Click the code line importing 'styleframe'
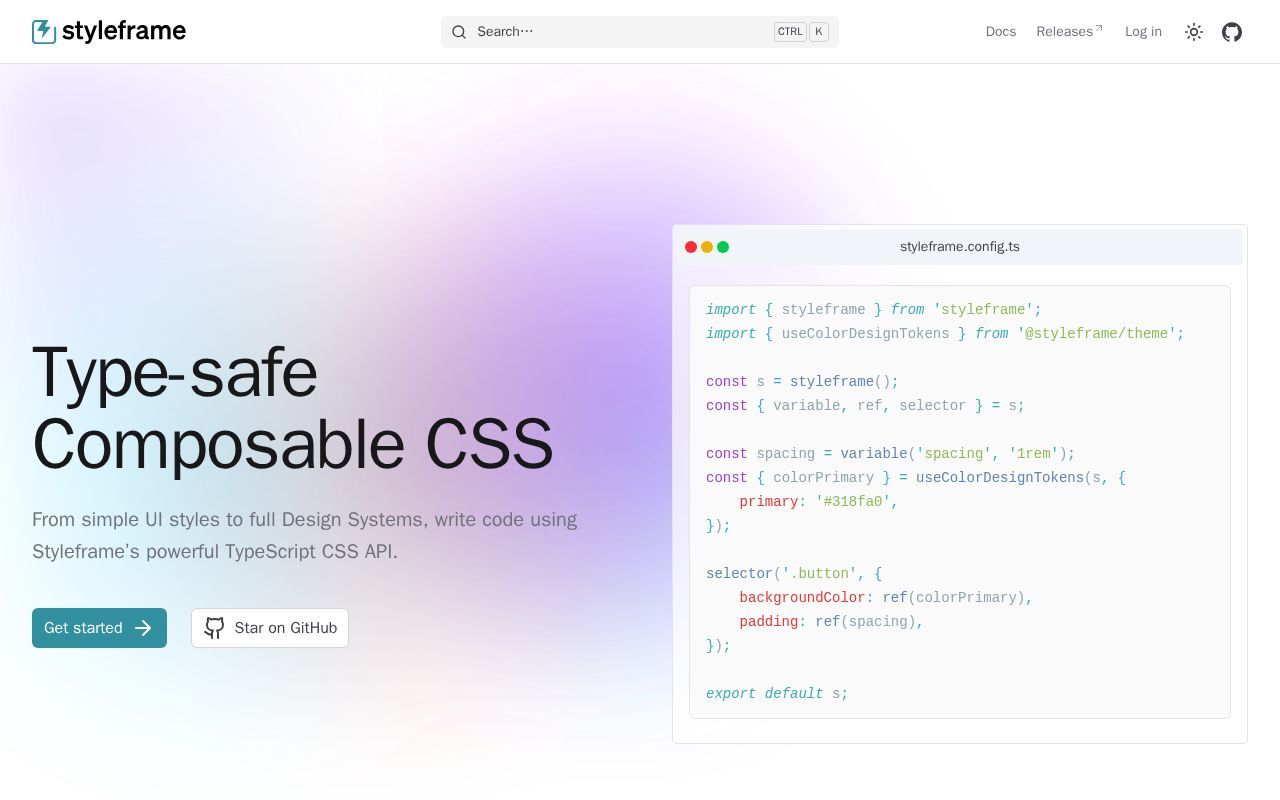This screenshot has height=800, width=1280. click(874, 310)
